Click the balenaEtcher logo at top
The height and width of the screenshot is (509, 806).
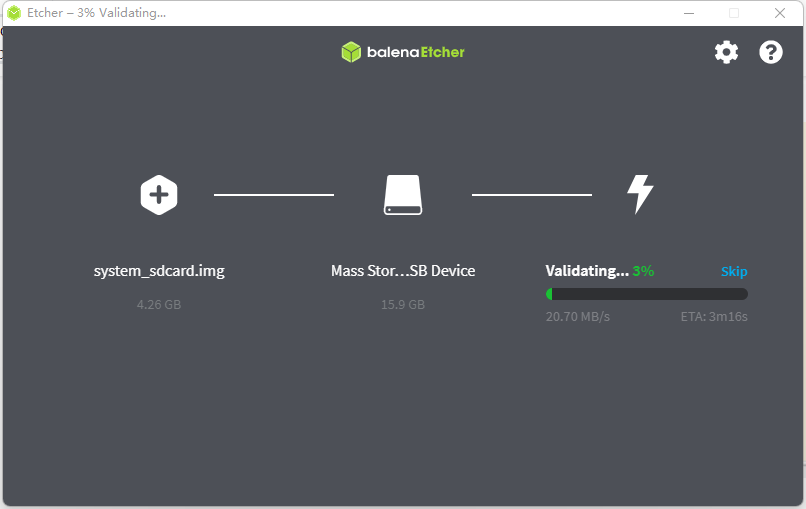[x=403, y=52]
